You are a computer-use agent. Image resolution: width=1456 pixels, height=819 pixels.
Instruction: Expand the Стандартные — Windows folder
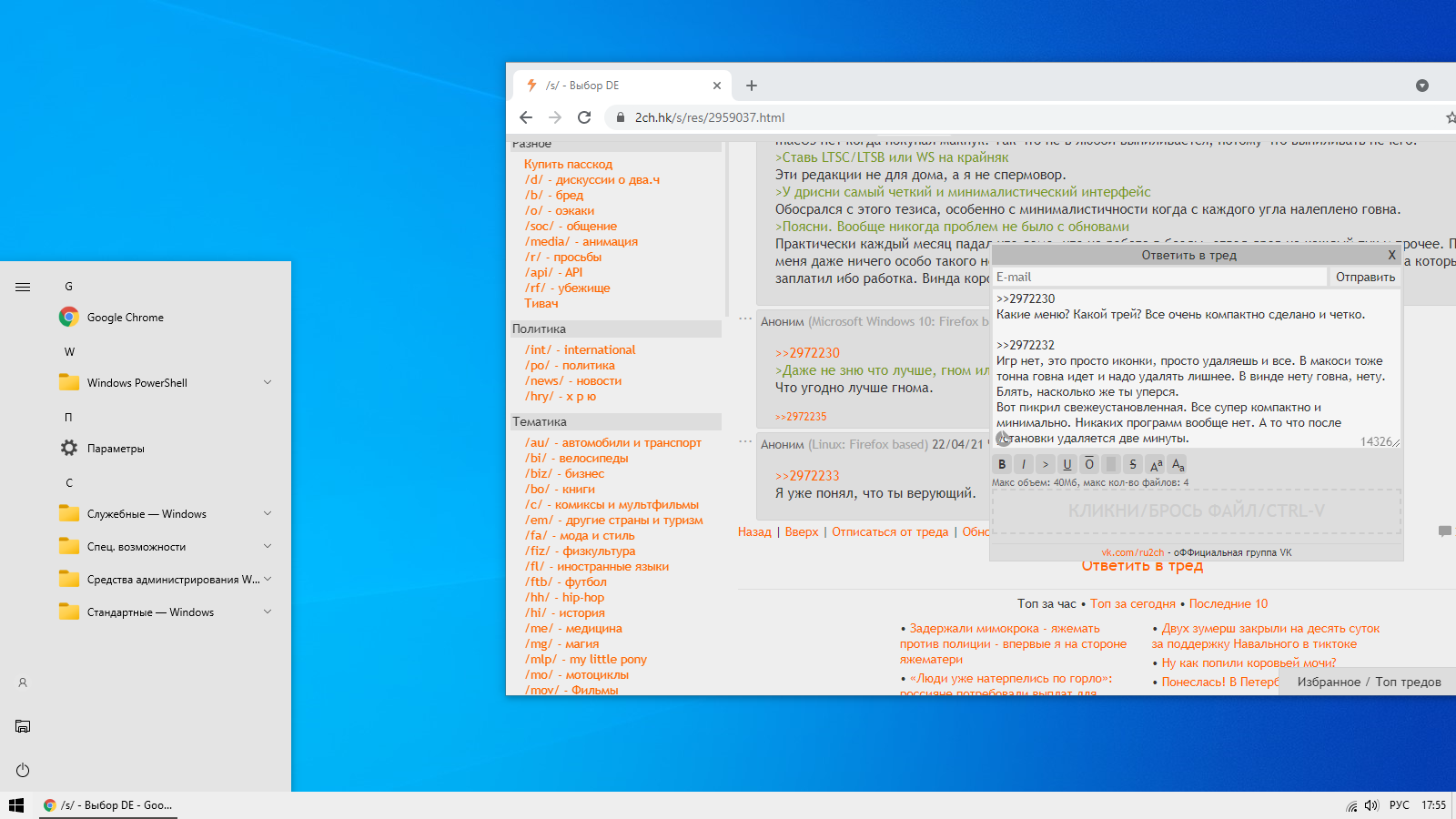(x=166, y=612)
